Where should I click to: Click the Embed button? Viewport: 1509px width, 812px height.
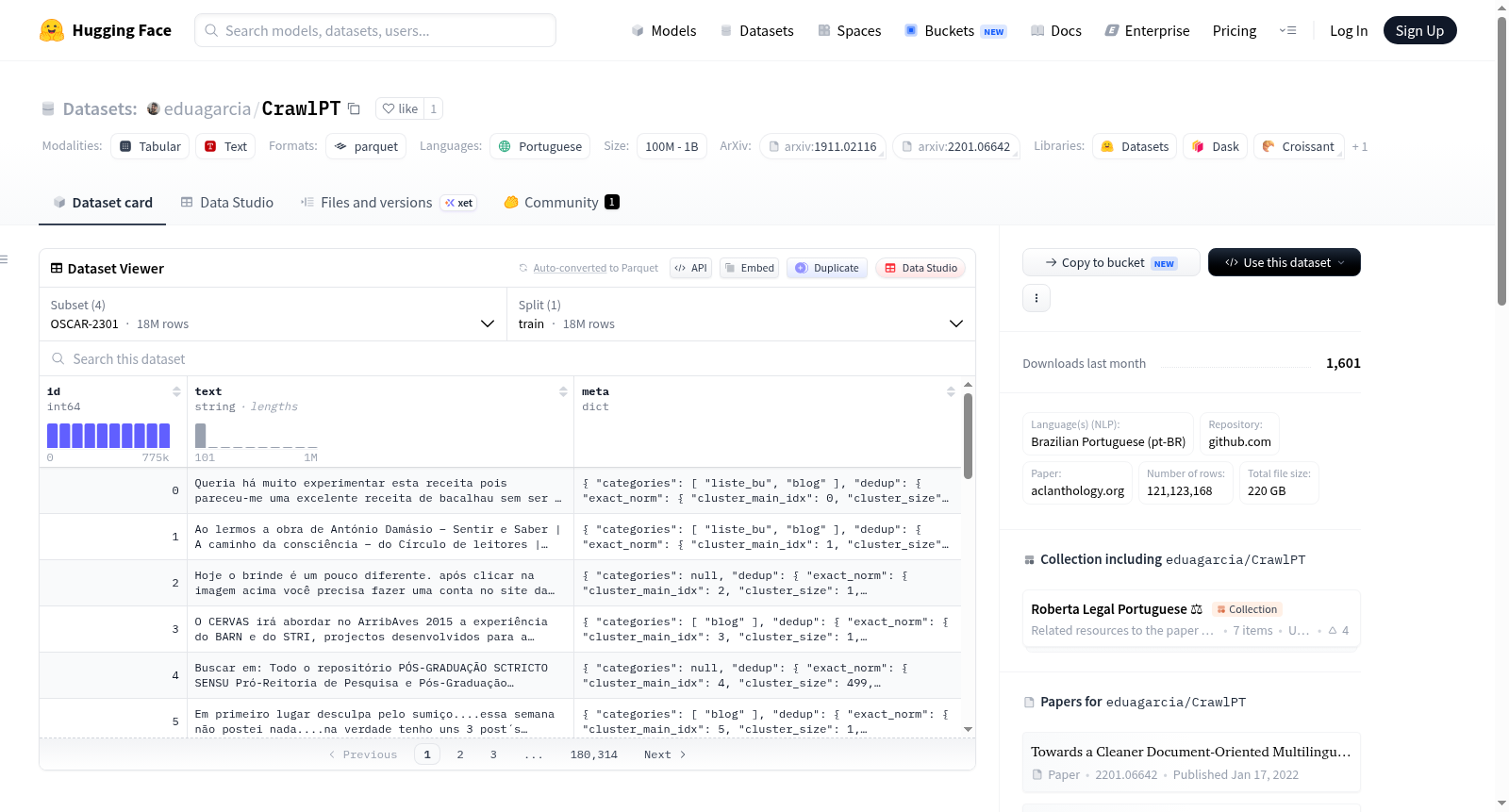[x=749, y=268]
